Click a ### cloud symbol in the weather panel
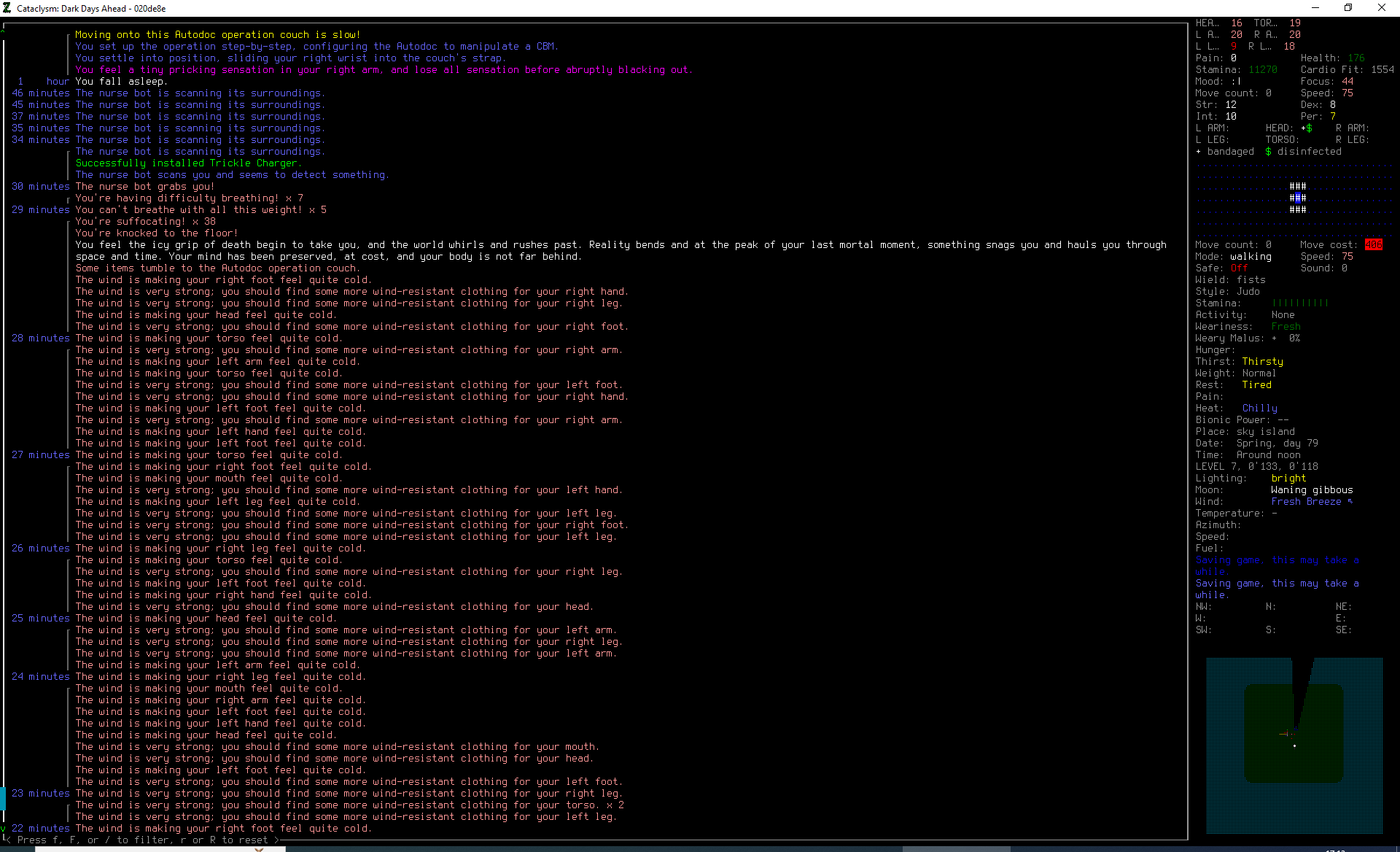Viewport: 1400px width, 852px height. (1297, 186)
